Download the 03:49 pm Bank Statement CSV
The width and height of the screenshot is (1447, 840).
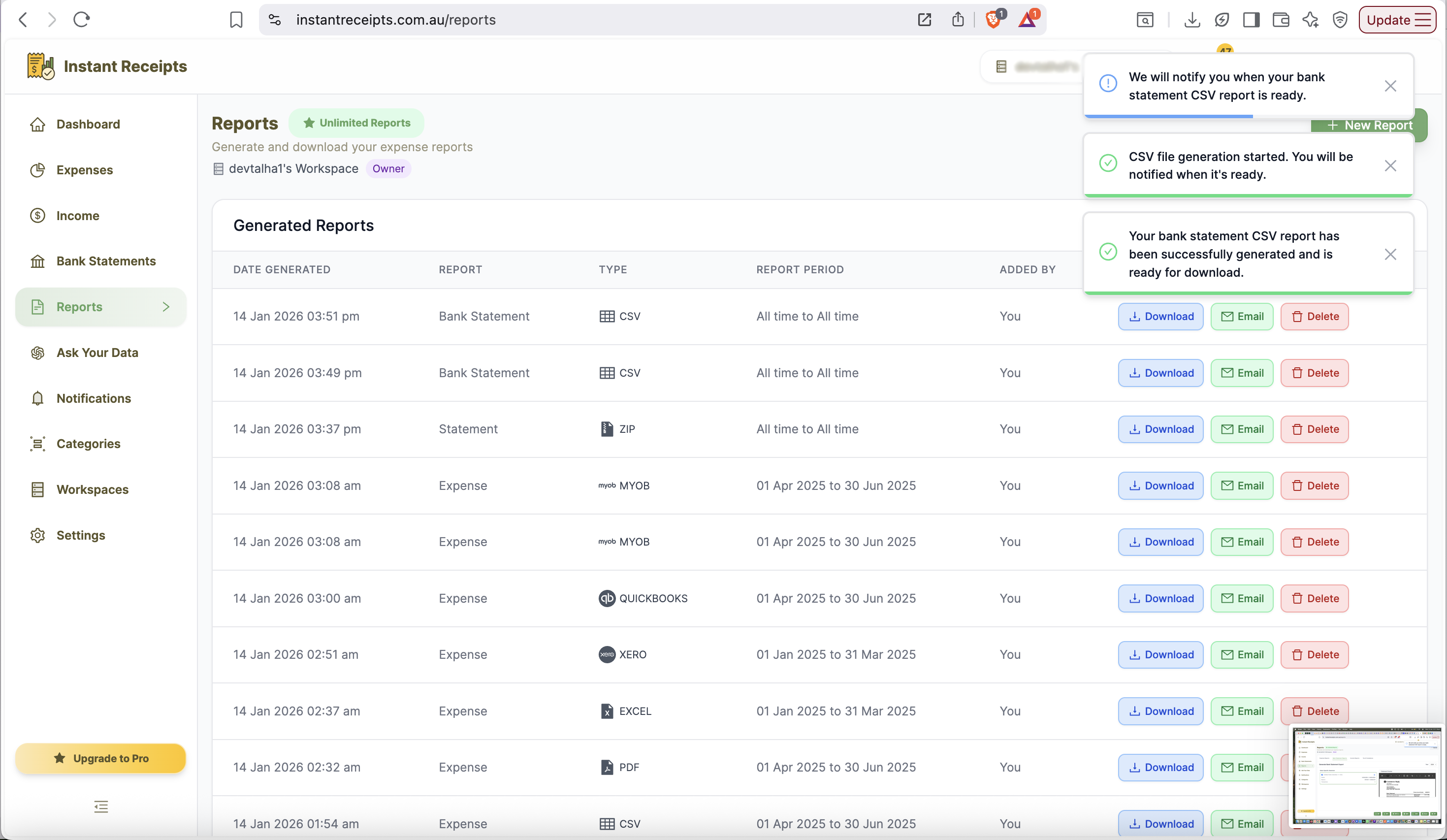click(1160, 373)
